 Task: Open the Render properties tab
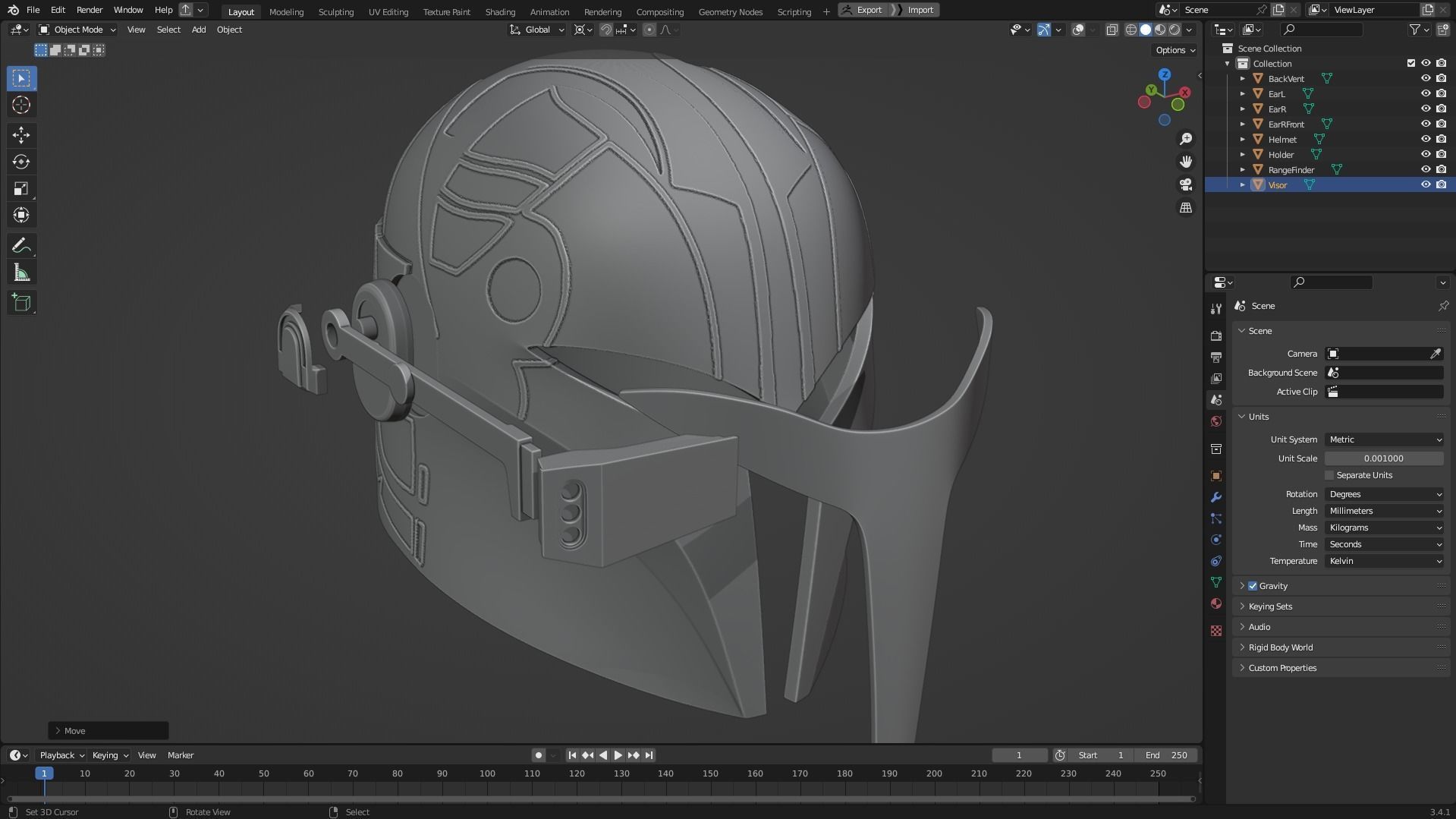tap(1216, 335)
